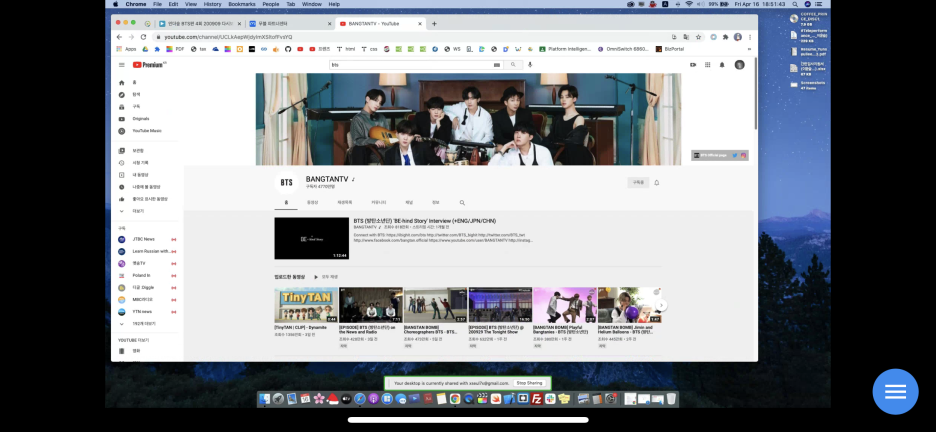Viewport: 936px width, 432px height.
Task: Switch to the BANGTANTV - YouTube tab
Action: 380,24
